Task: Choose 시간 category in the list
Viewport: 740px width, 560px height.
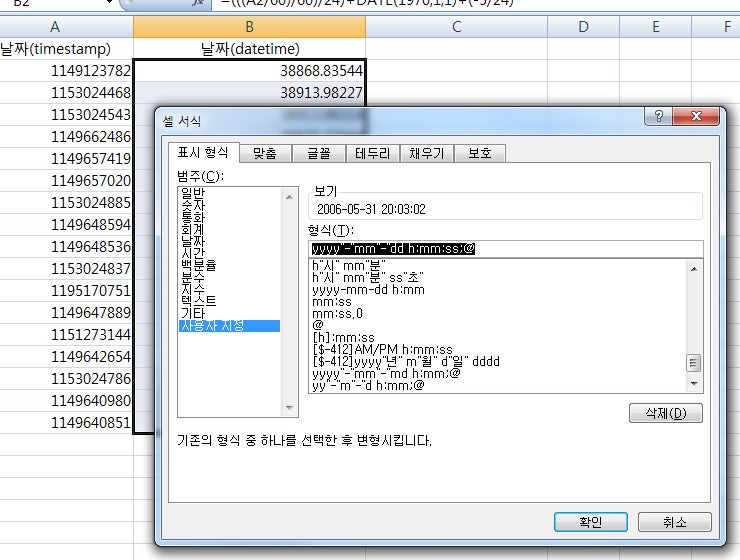Action: 193,253
